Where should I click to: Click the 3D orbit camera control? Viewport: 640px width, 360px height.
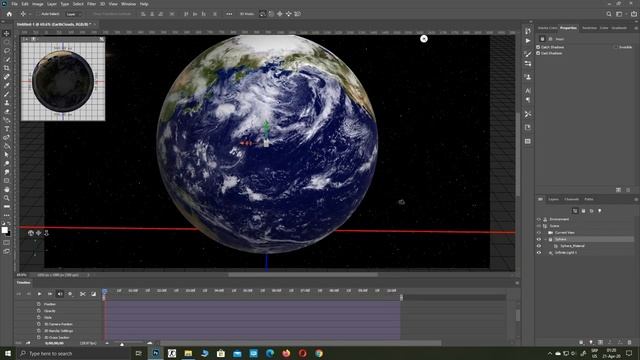pyautogui.click(x=31, y=233)
